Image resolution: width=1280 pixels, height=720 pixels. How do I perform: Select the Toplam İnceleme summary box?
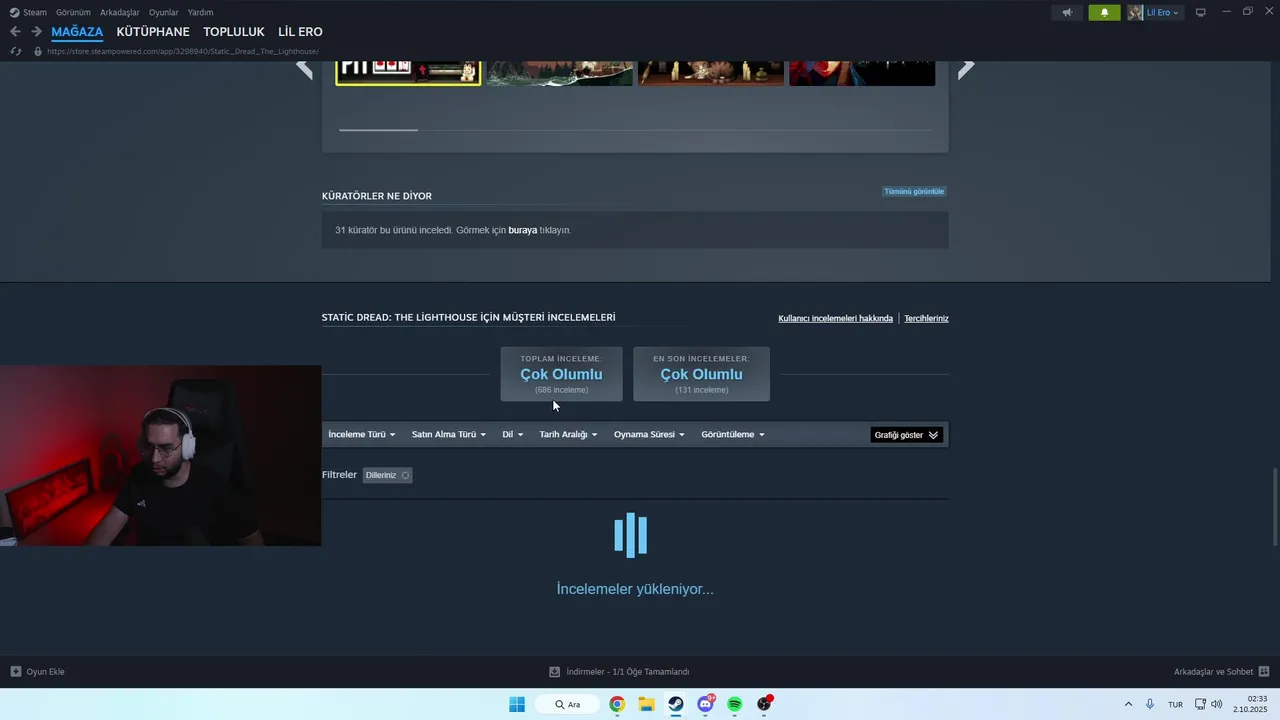tap(561, 374)
